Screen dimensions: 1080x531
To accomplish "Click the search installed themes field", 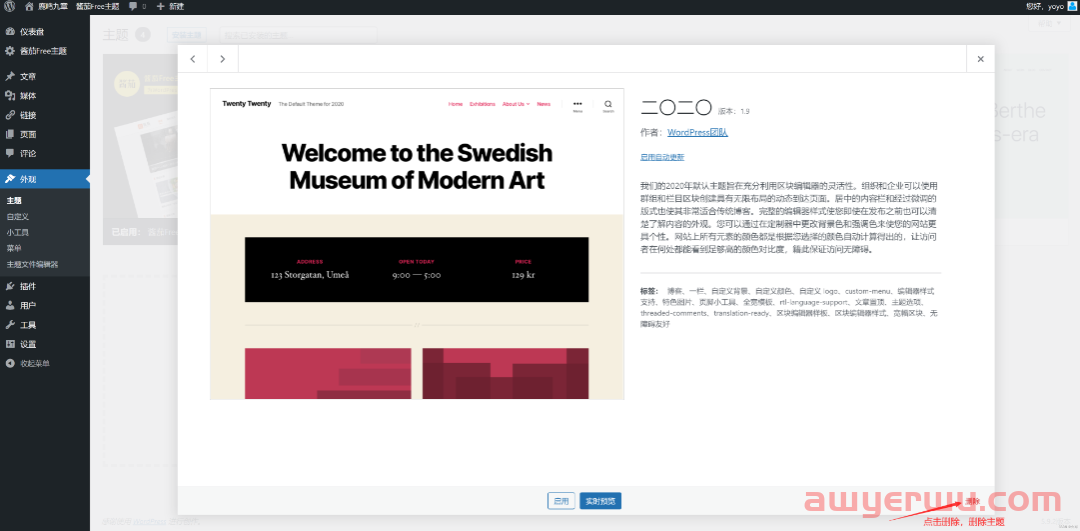I will tap(298, 34).
